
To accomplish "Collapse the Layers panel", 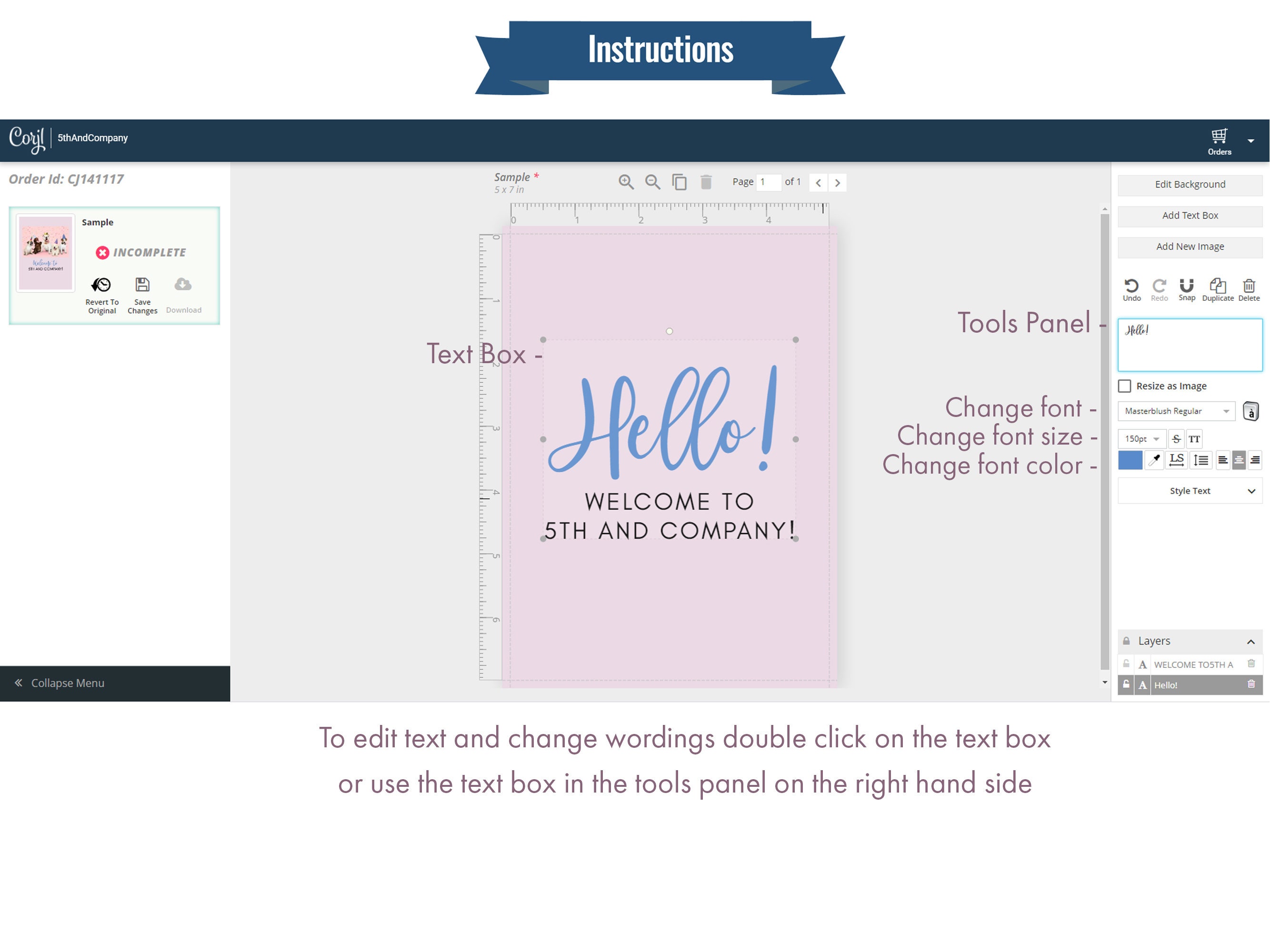I will pos(1251,641).
